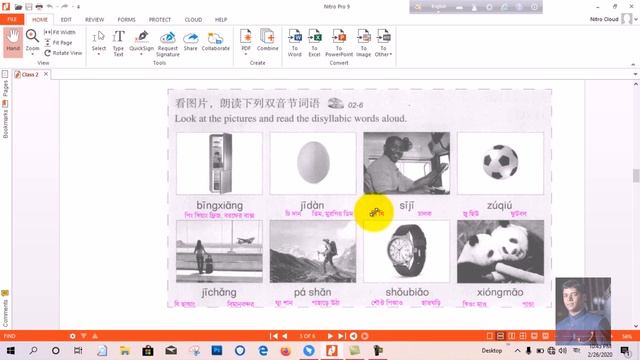Click the vertical scrollbar thumb
Image resolution: width=640 pixels, height=360 pixels.
(x=636, y=176)
